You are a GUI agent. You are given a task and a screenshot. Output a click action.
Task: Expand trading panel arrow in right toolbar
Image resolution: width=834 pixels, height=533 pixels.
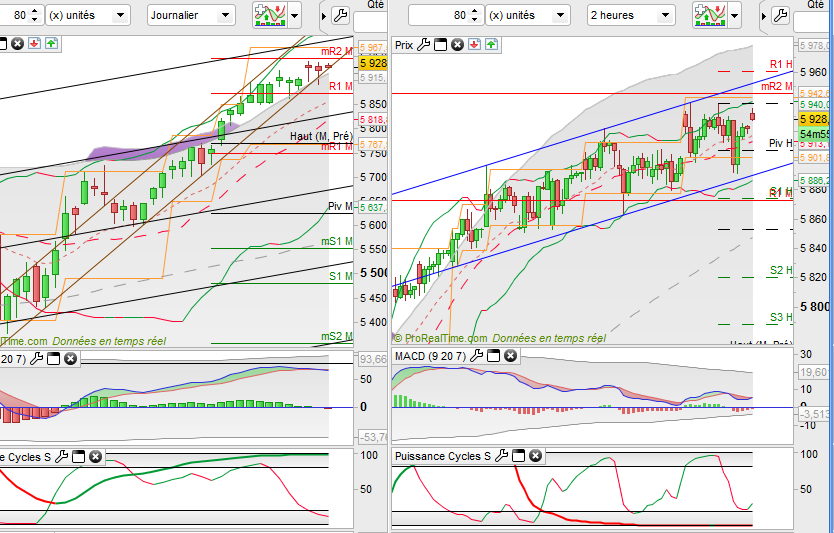[764, 16]
